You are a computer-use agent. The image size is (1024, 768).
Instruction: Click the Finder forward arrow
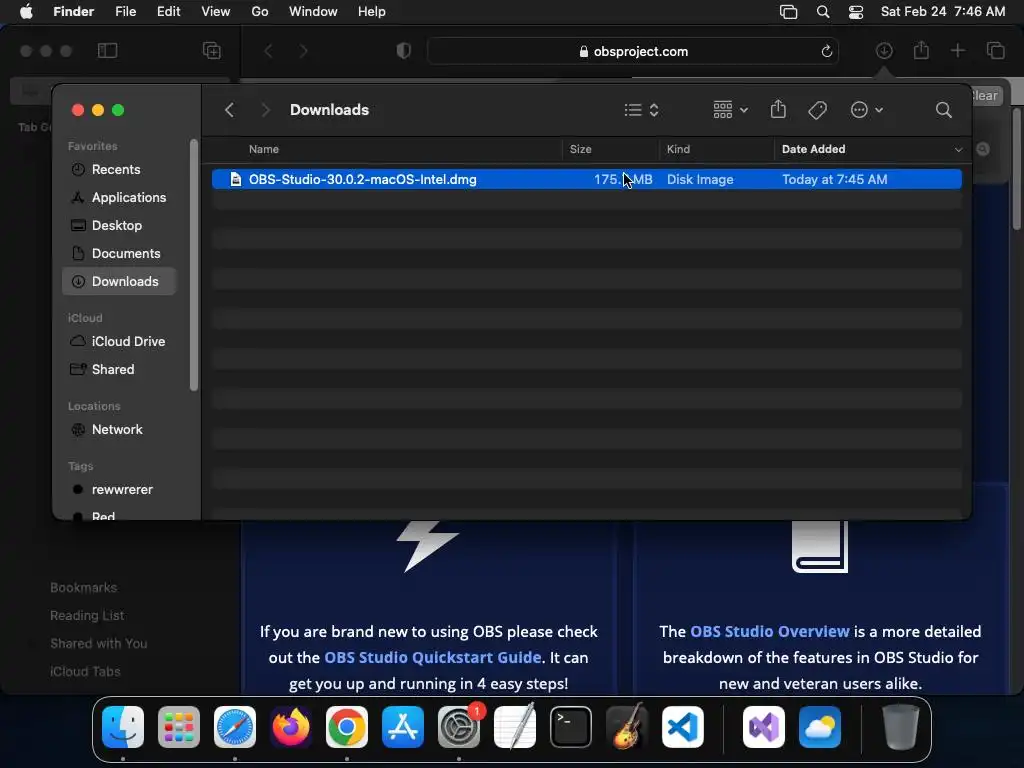tap(265, 110)
